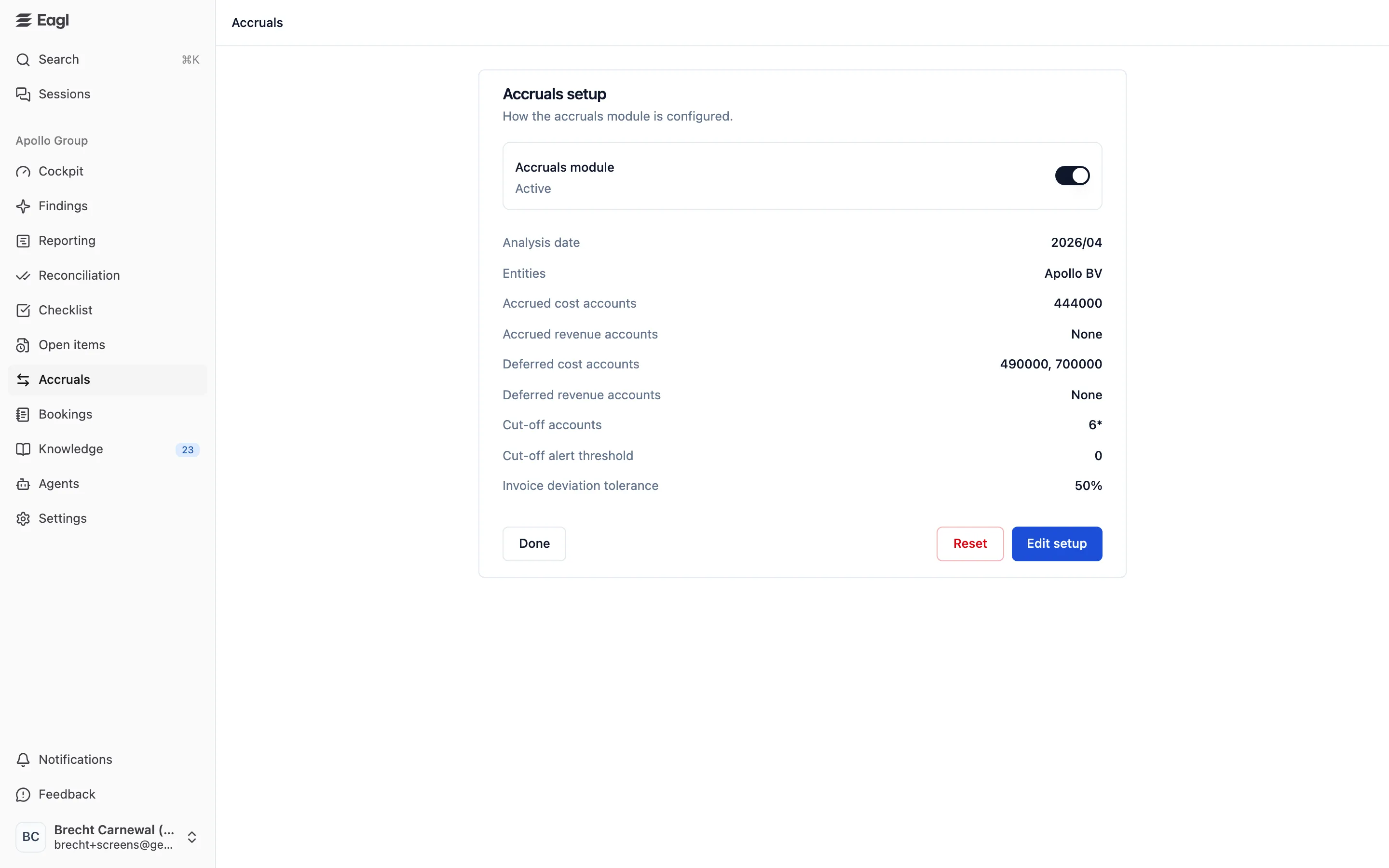Click the Checklist checkbox icon
1389x868 pixels.
(23, 311)
